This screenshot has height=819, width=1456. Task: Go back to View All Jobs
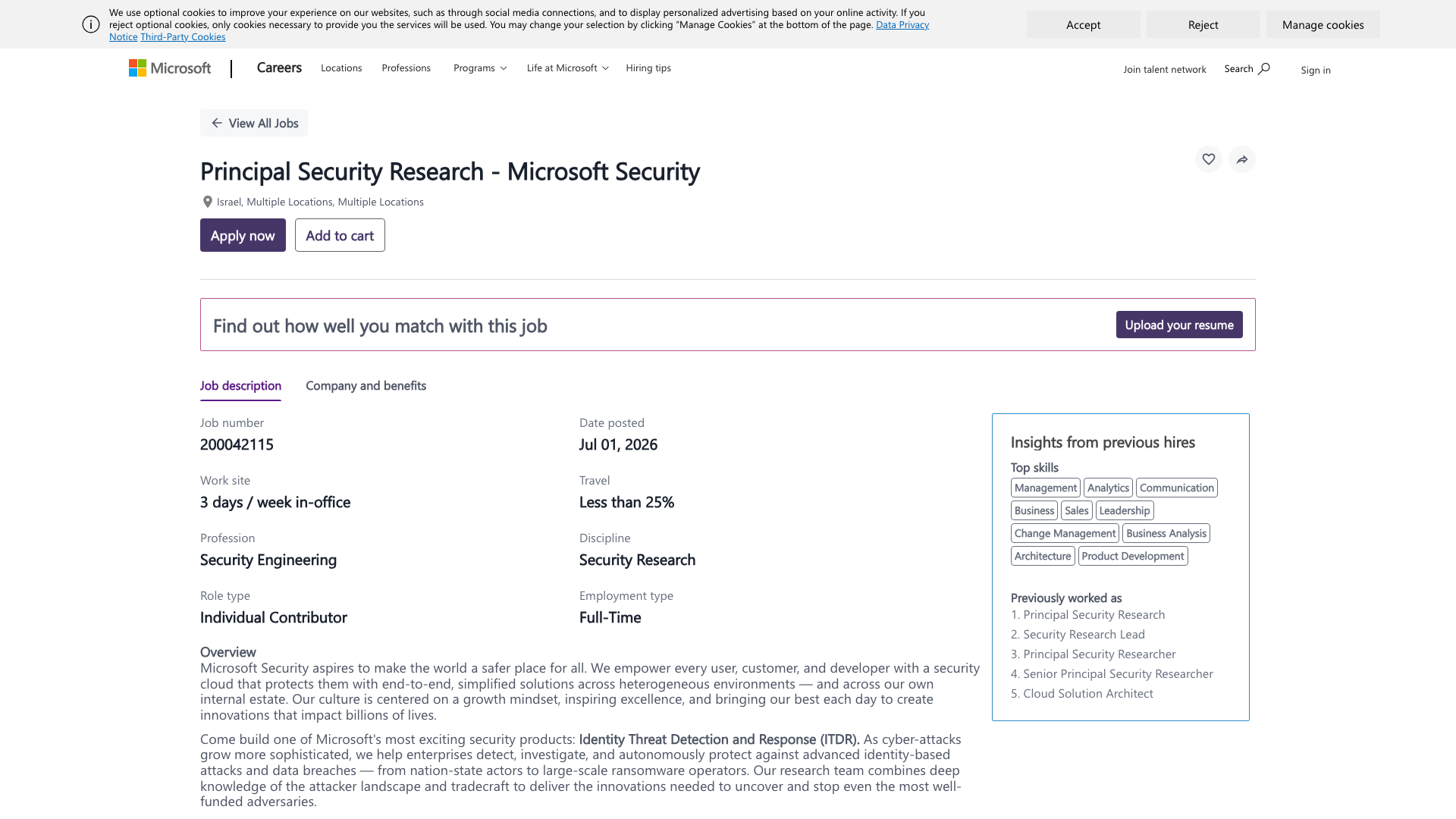[254, 123]
